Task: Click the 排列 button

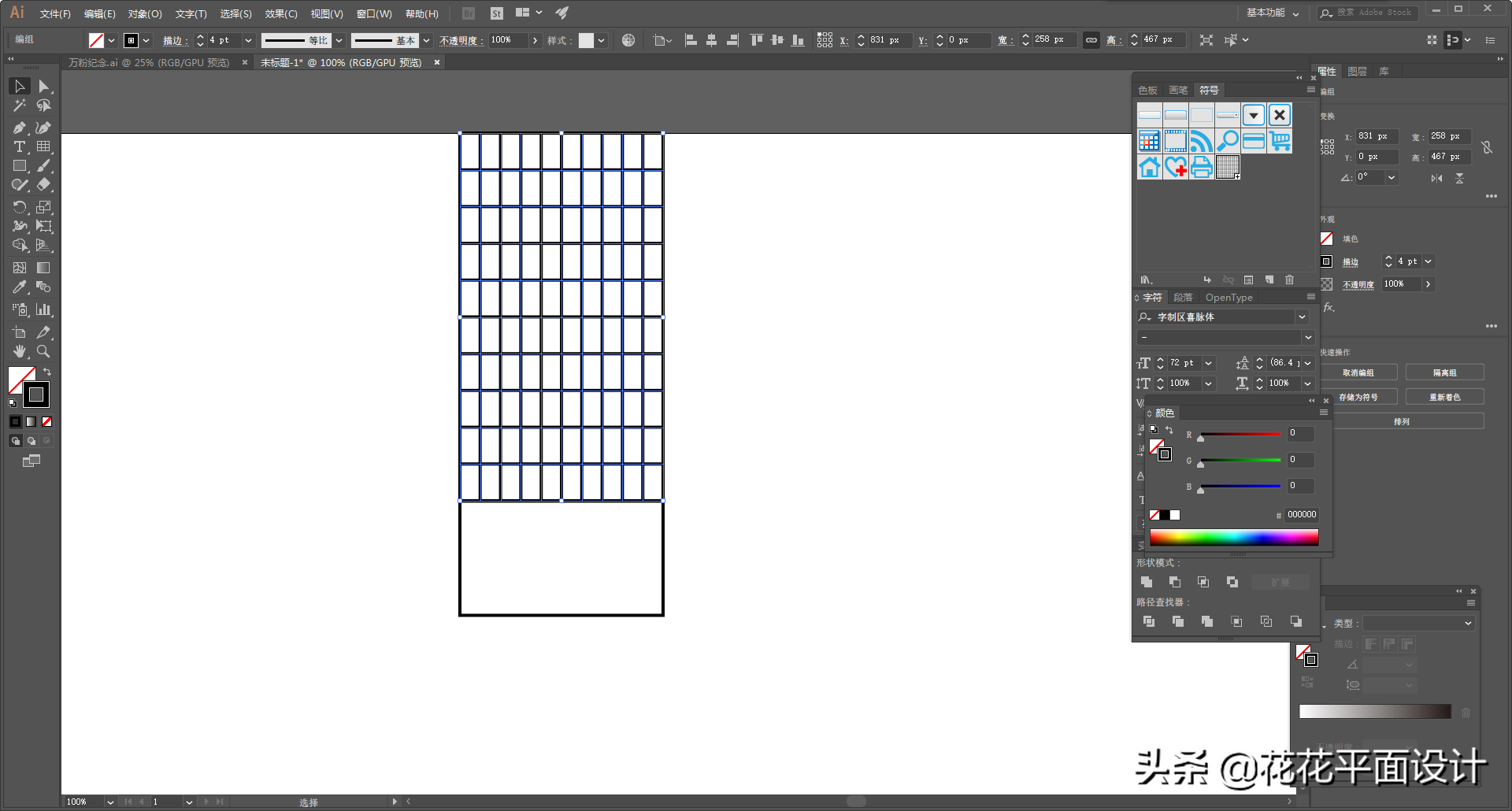Action: point(1402,422)
